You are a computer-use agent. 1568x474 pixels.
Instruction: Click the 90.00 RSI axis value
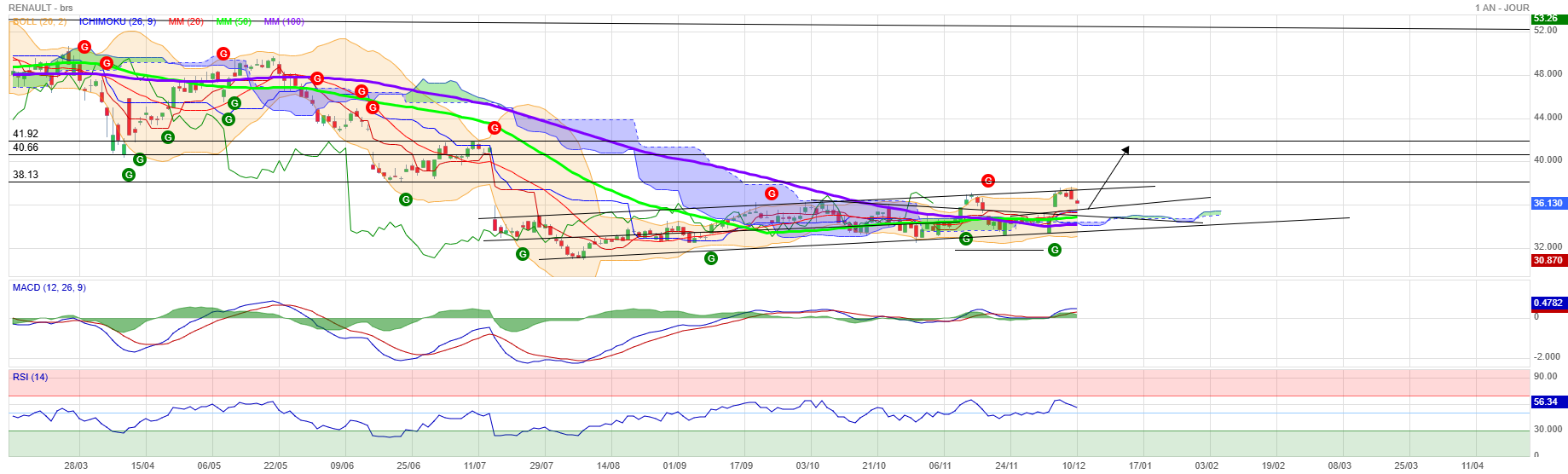coord(1546,376)
